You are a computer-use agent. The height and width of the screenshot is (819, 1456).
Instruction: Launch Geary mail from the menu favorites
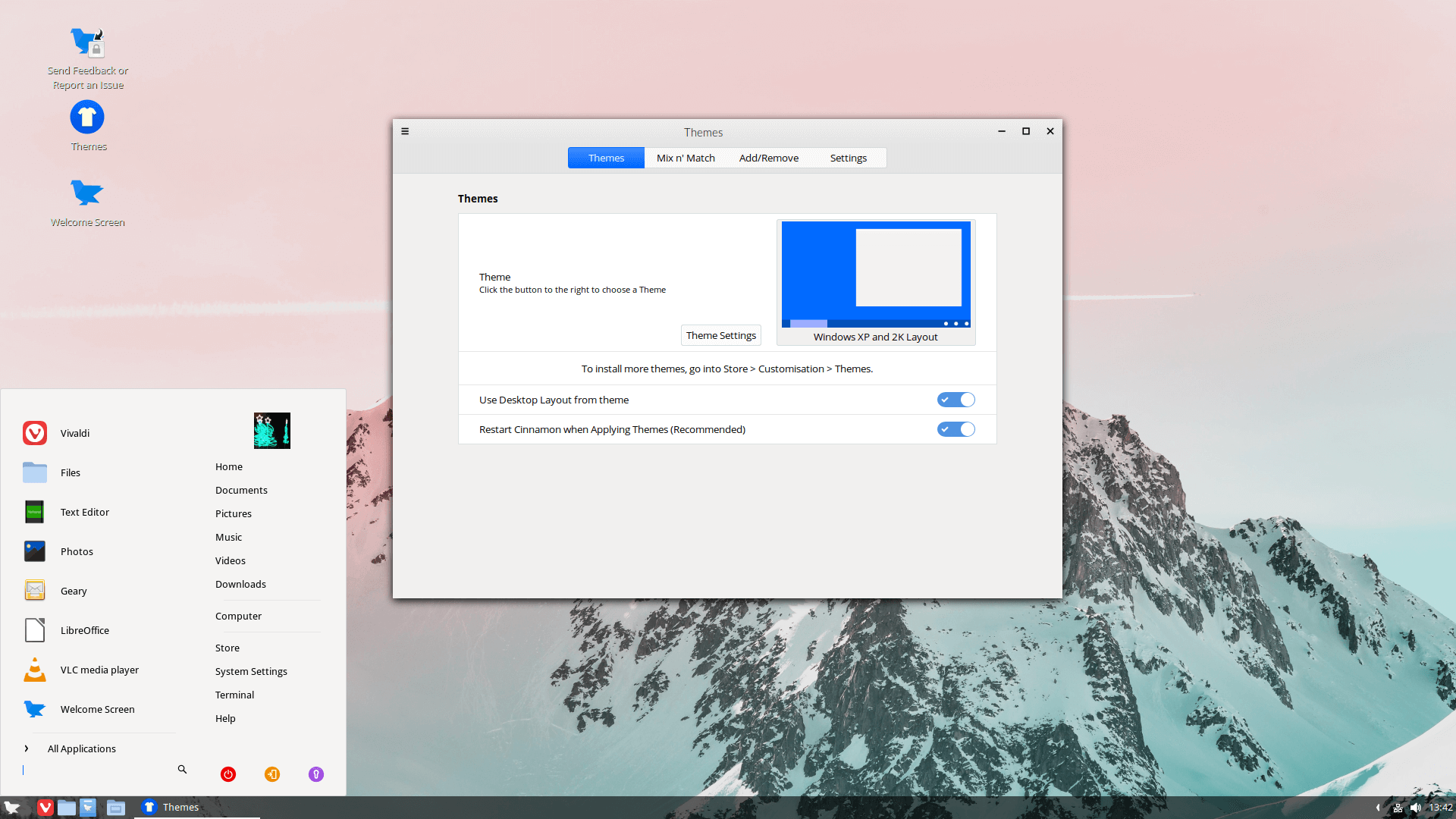tap(74, 591)
